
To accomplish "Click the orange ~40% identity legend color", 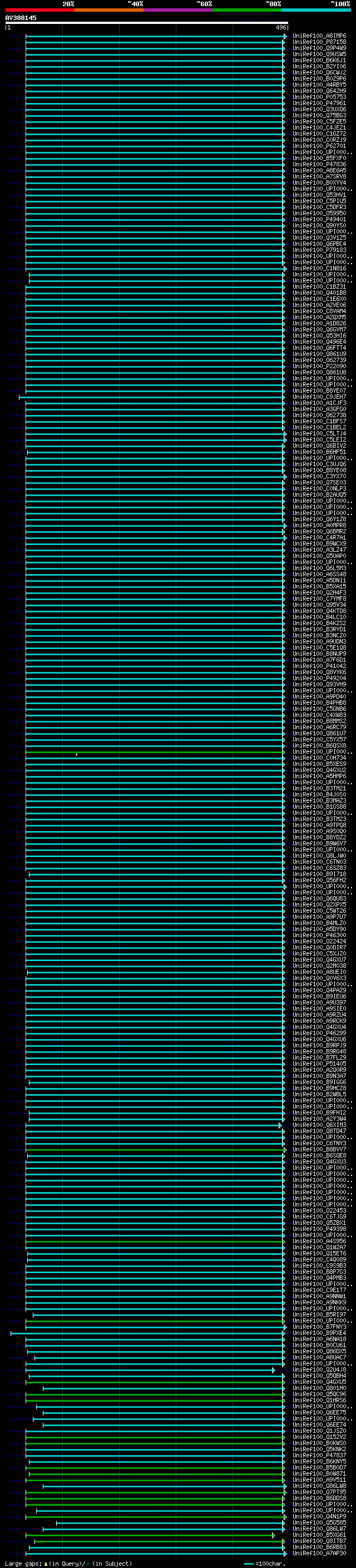I will [109, 10].
